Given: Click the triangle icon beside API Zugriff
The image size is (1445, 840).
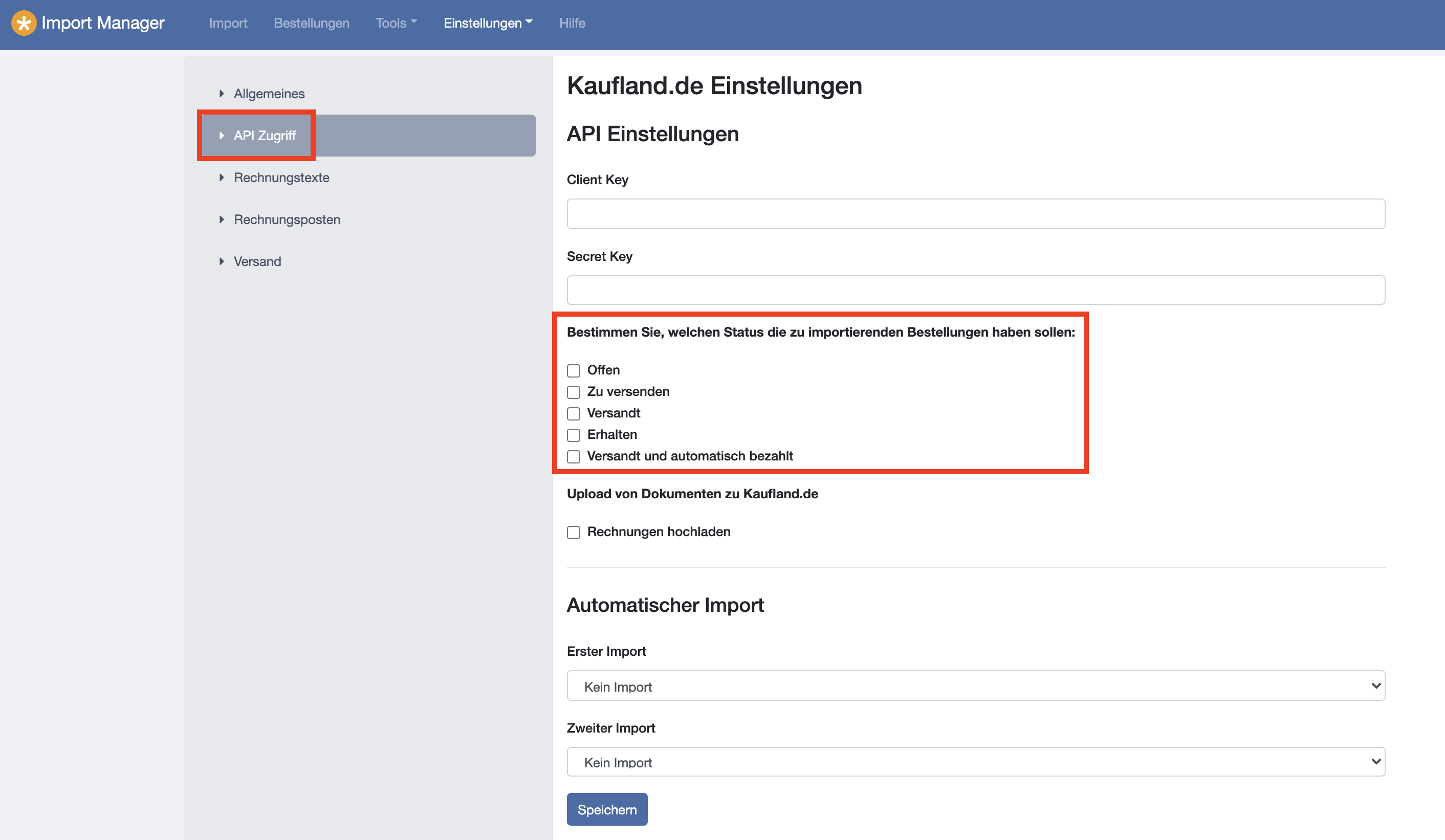Looking at the screenshot, I should tap(222, 136).
